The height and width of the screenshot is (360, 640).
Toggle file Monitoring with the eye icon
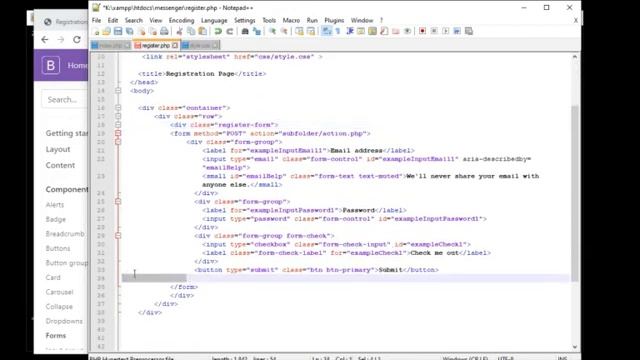pyautogui.click(x=407, y=31)
